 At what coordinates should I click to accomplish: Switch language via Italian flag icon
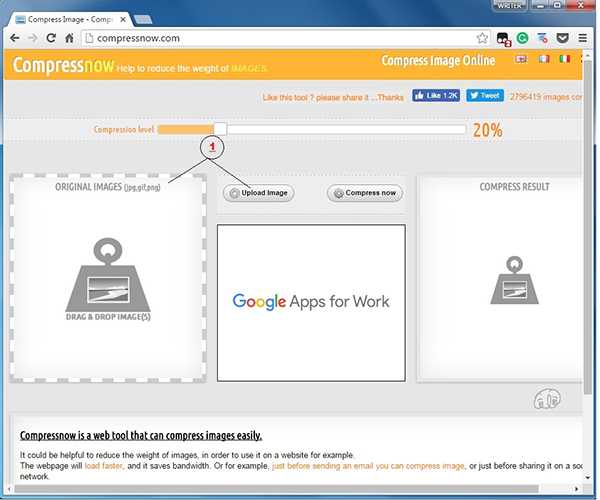coord(565,59)
